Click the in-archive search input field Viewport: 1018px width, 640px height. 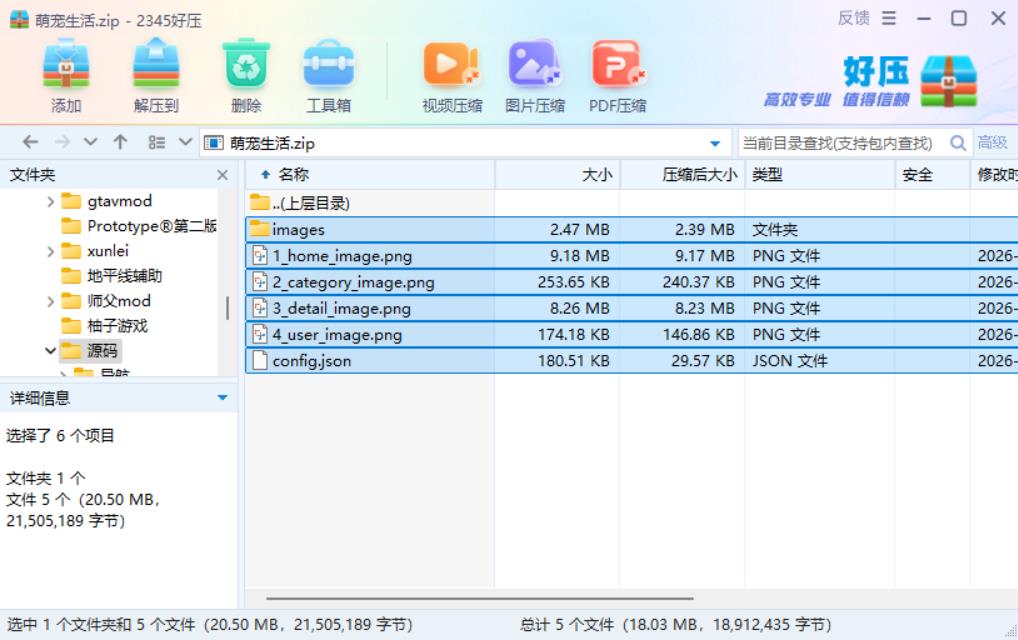pos(840,143)
